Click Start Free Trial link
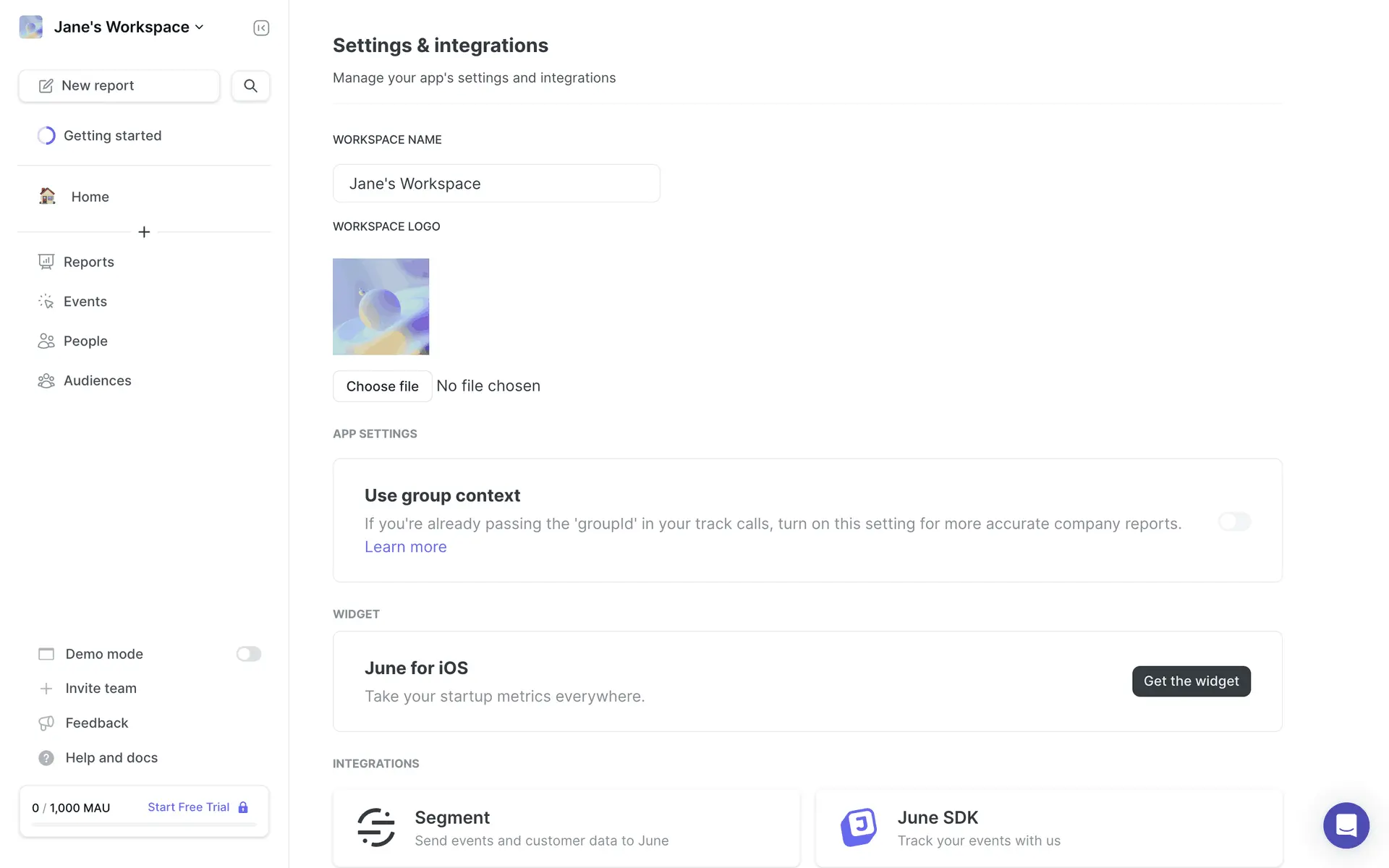 [189, 807]
